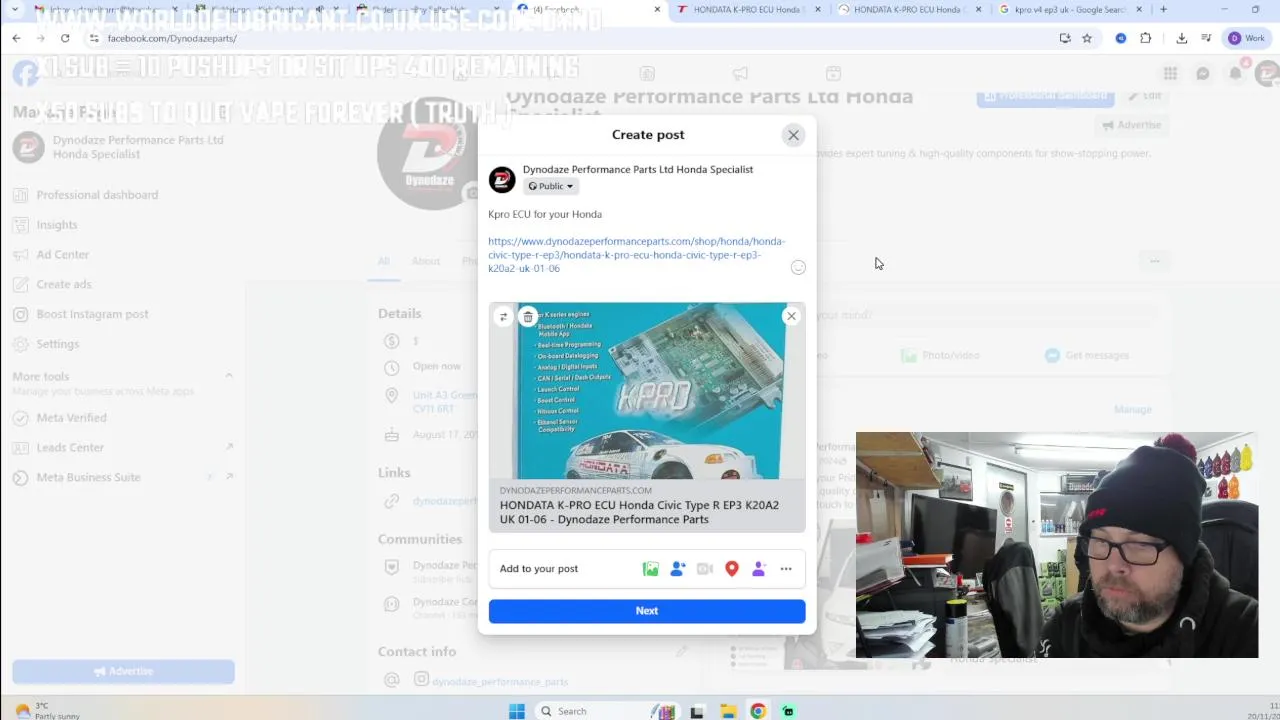The image size is (1280, 720).
Task: Open the page more options ellipsis
Action: point(1155,261)
